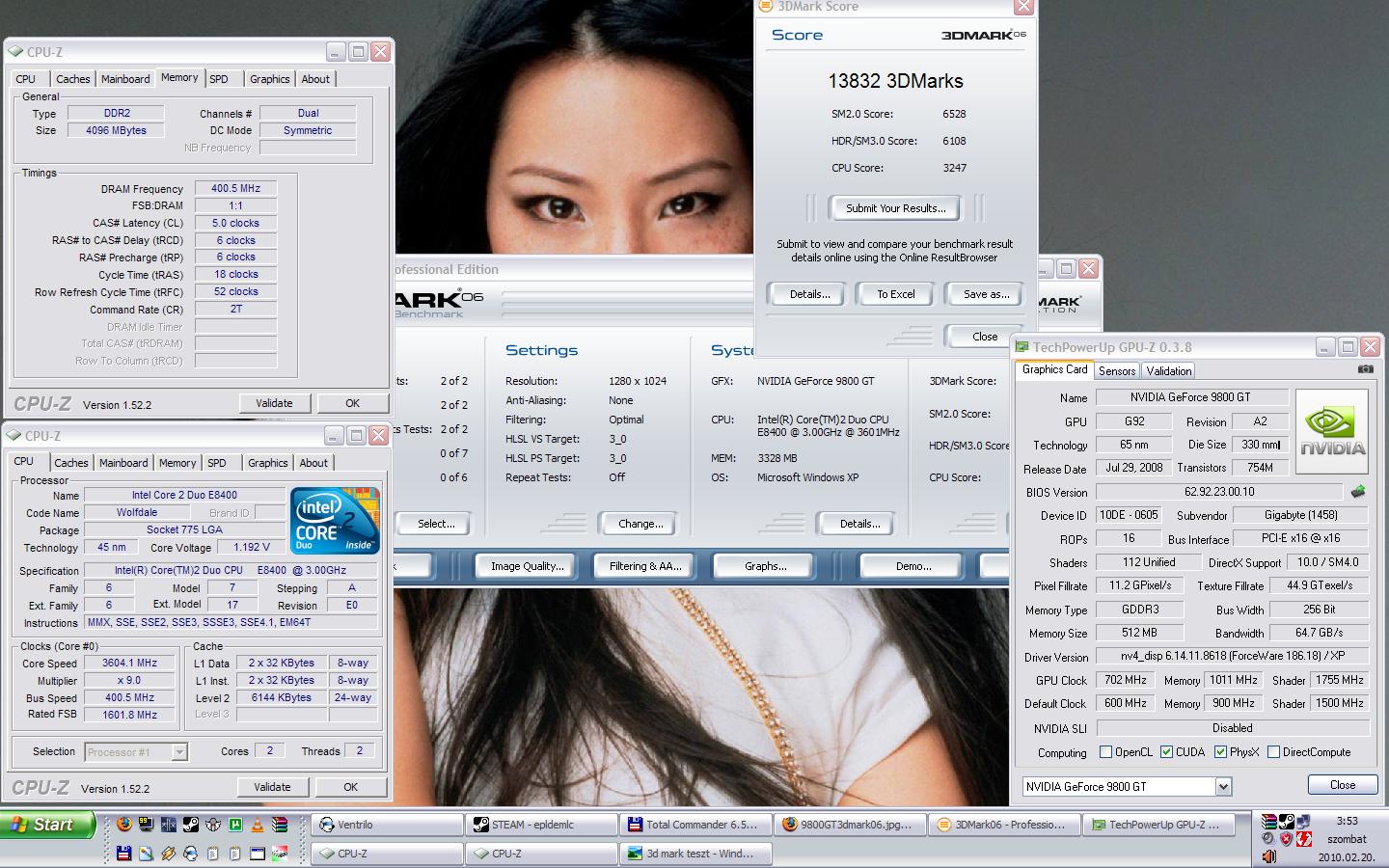Click Select button in 3DMark06 tests section
This screenshot has width=1389, height=868.
click(x=436, y=524)
